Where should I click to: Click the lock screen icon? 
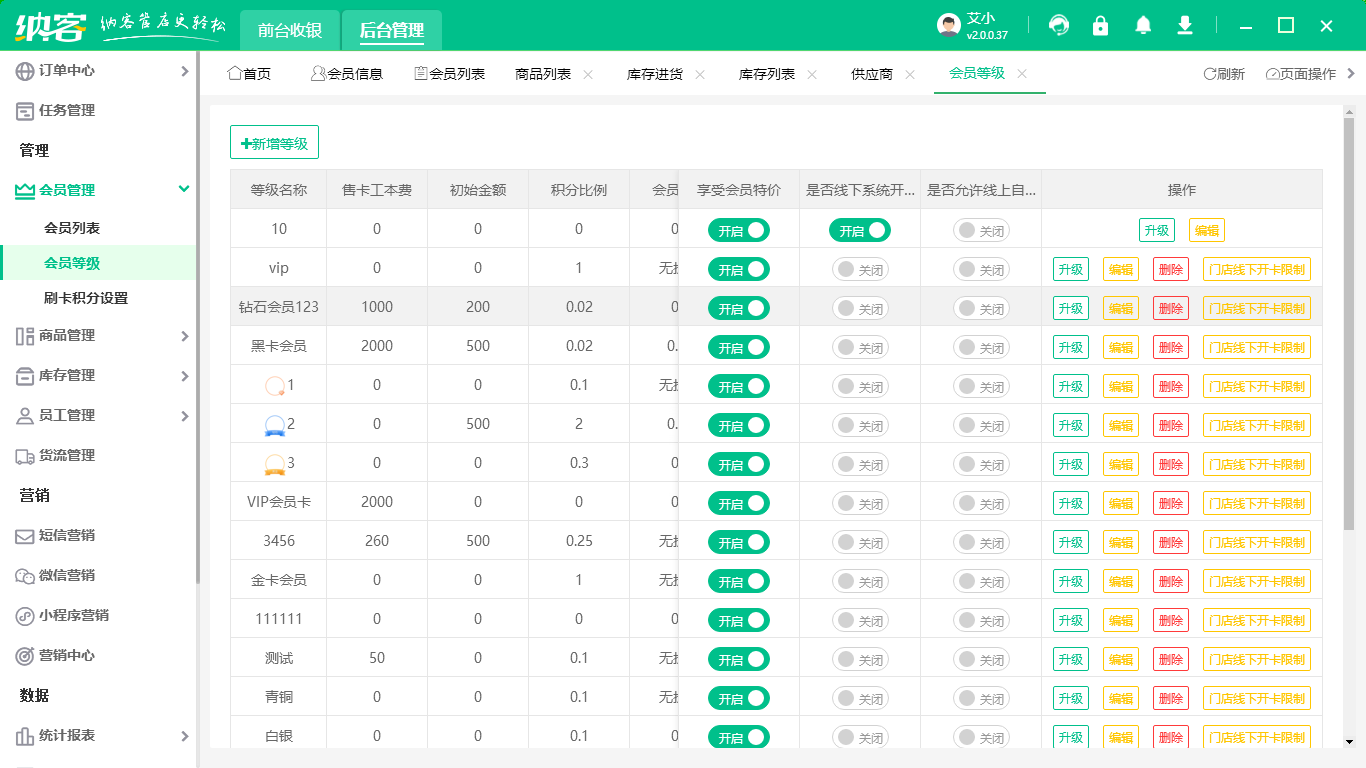pyautogui.click(x=1101, y=25)
